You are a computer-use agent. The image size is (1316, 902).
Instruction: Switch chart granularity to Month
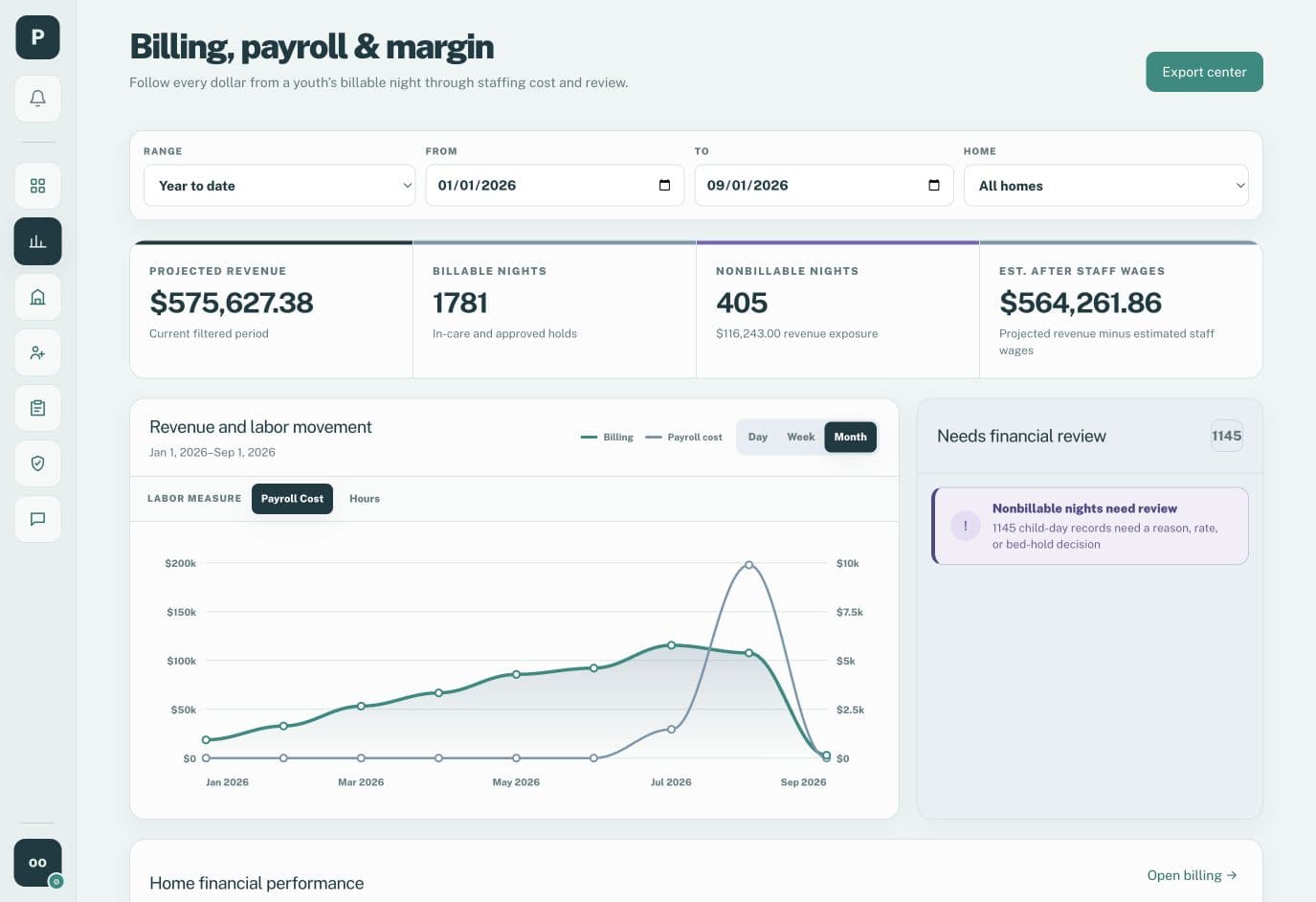click(850, 438)
